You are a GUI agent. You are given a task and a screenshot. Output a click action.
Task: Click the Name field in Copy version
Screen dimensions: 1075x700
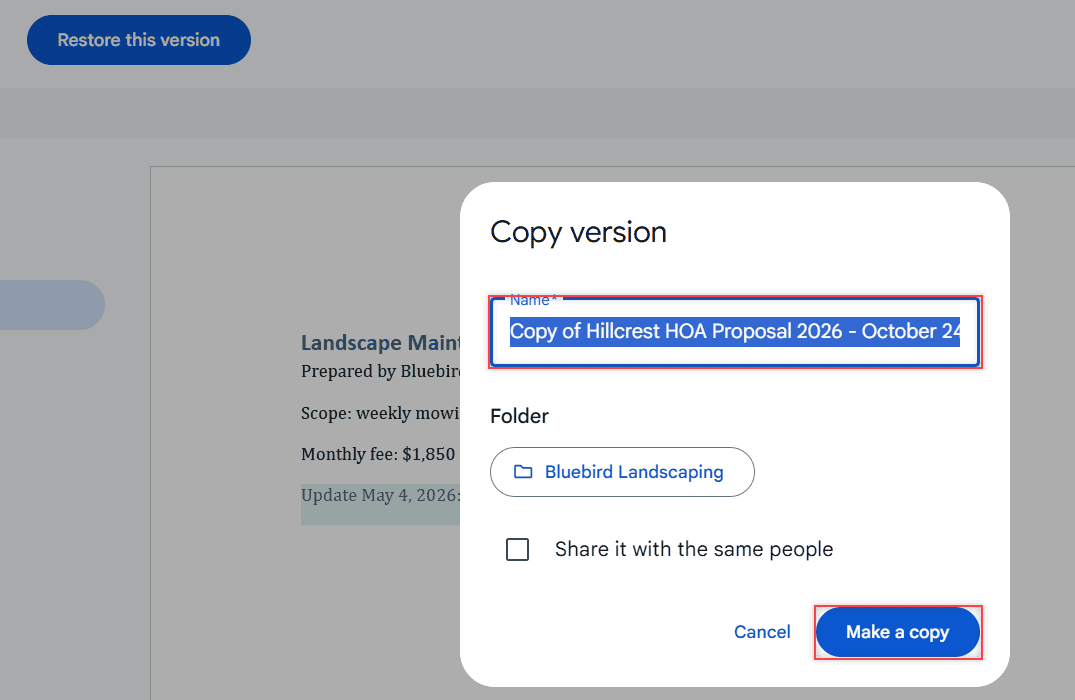click(735, 332)
